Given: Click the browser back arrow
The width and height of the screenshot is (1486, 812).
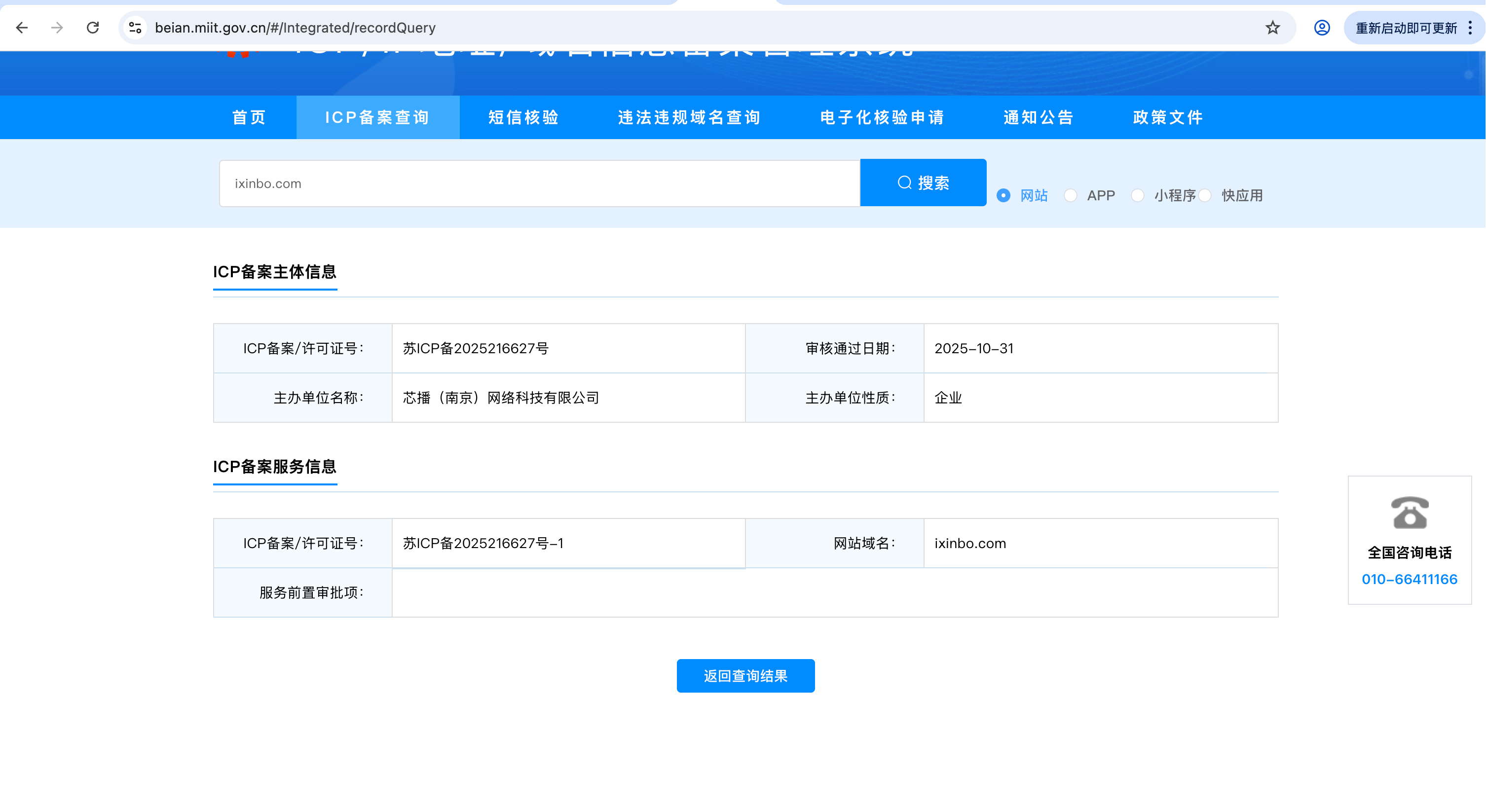Looking at the screenshot, I should click(x=22, y=28).
